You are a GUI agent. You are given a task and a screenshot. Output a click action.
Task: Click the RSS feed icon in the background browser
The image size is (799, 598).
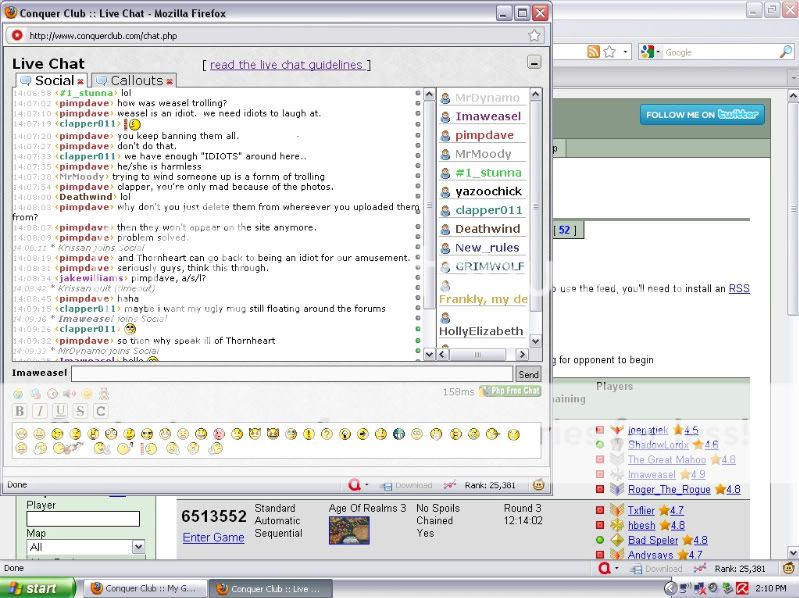click(x=593, y=51)
